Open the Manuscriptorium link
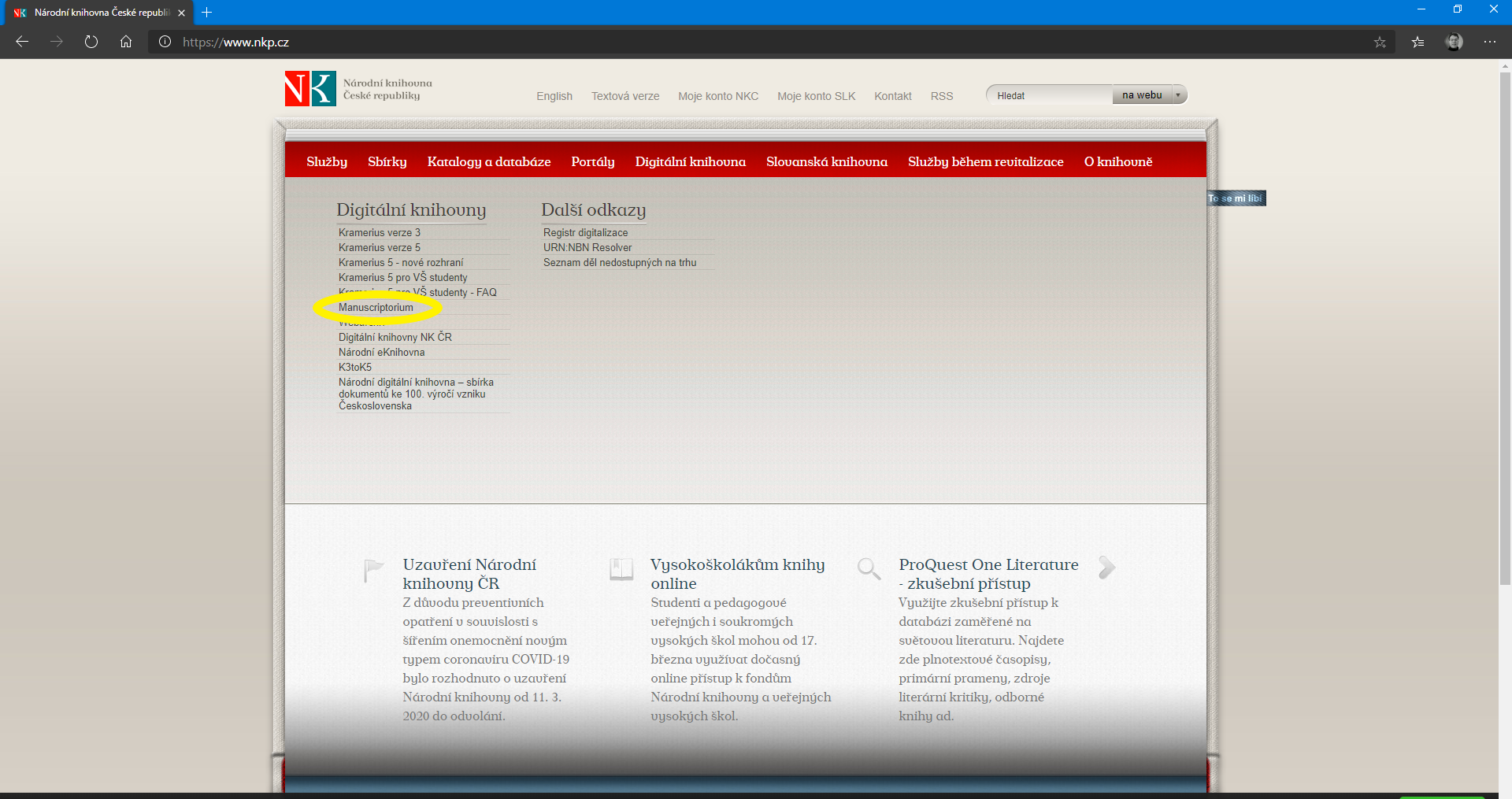This screenshot has width=1512, height=799. click(376, 308)
